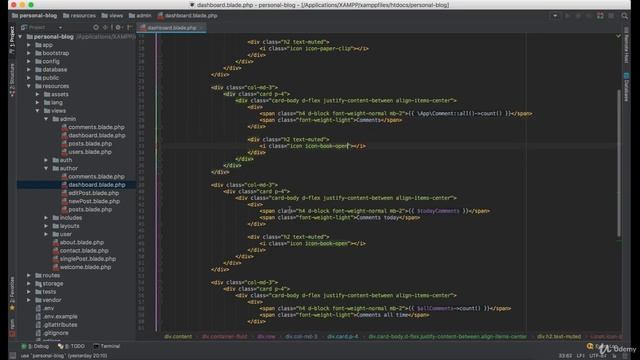Click the tool windows quick-access icon in status bar

13,356
